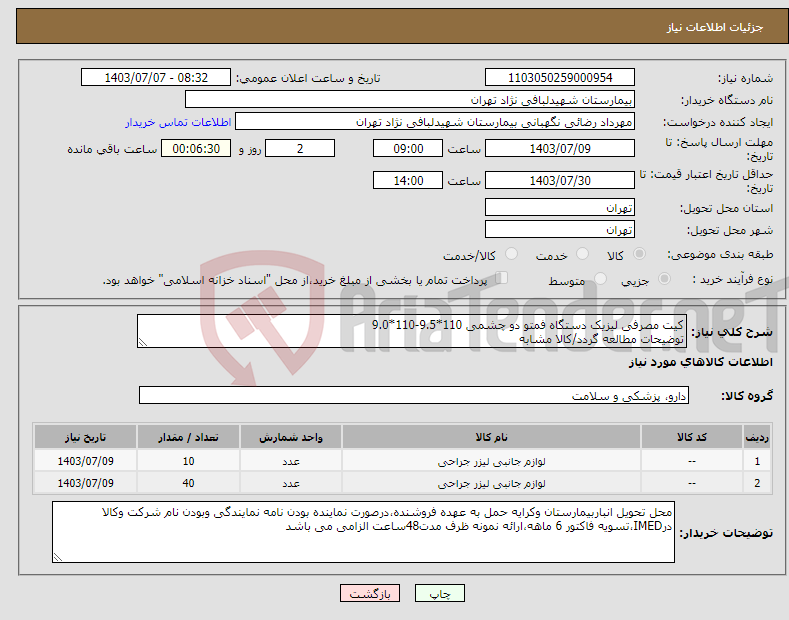Click the requester name field مهرداد رضائی
The image size is (789, 620).
[x=435, y=122]
